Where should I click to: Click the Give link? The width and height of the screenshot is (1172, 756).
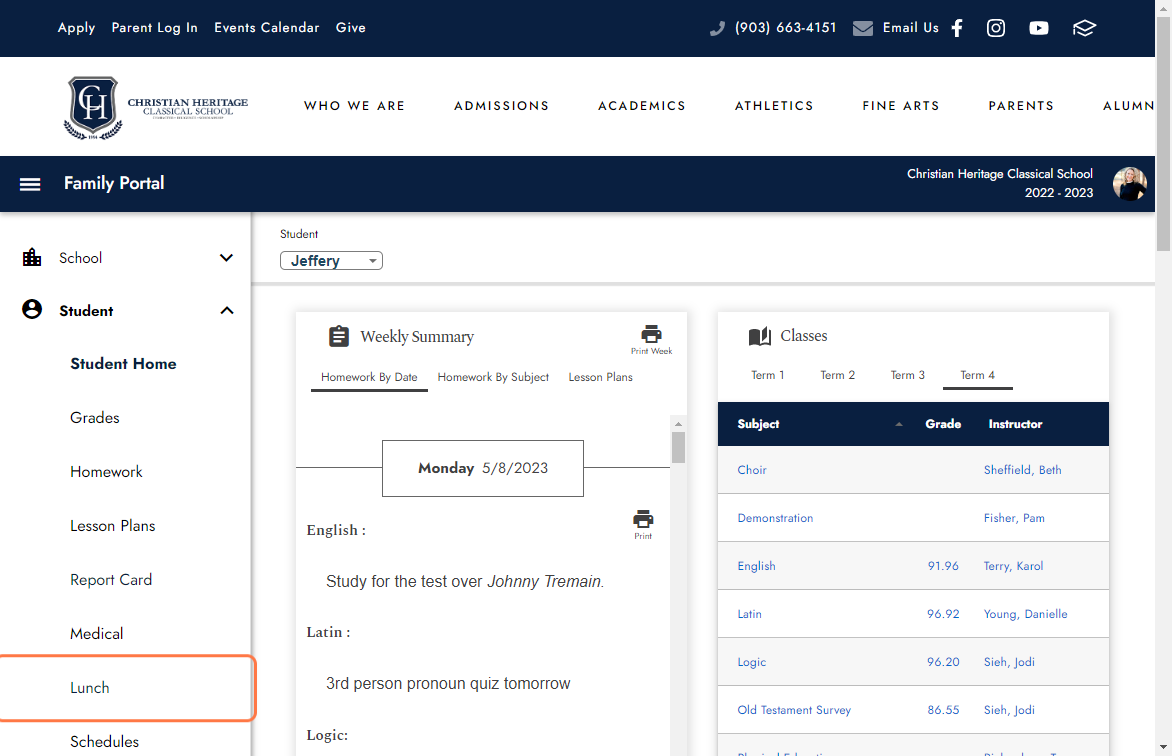click(351, 28)
